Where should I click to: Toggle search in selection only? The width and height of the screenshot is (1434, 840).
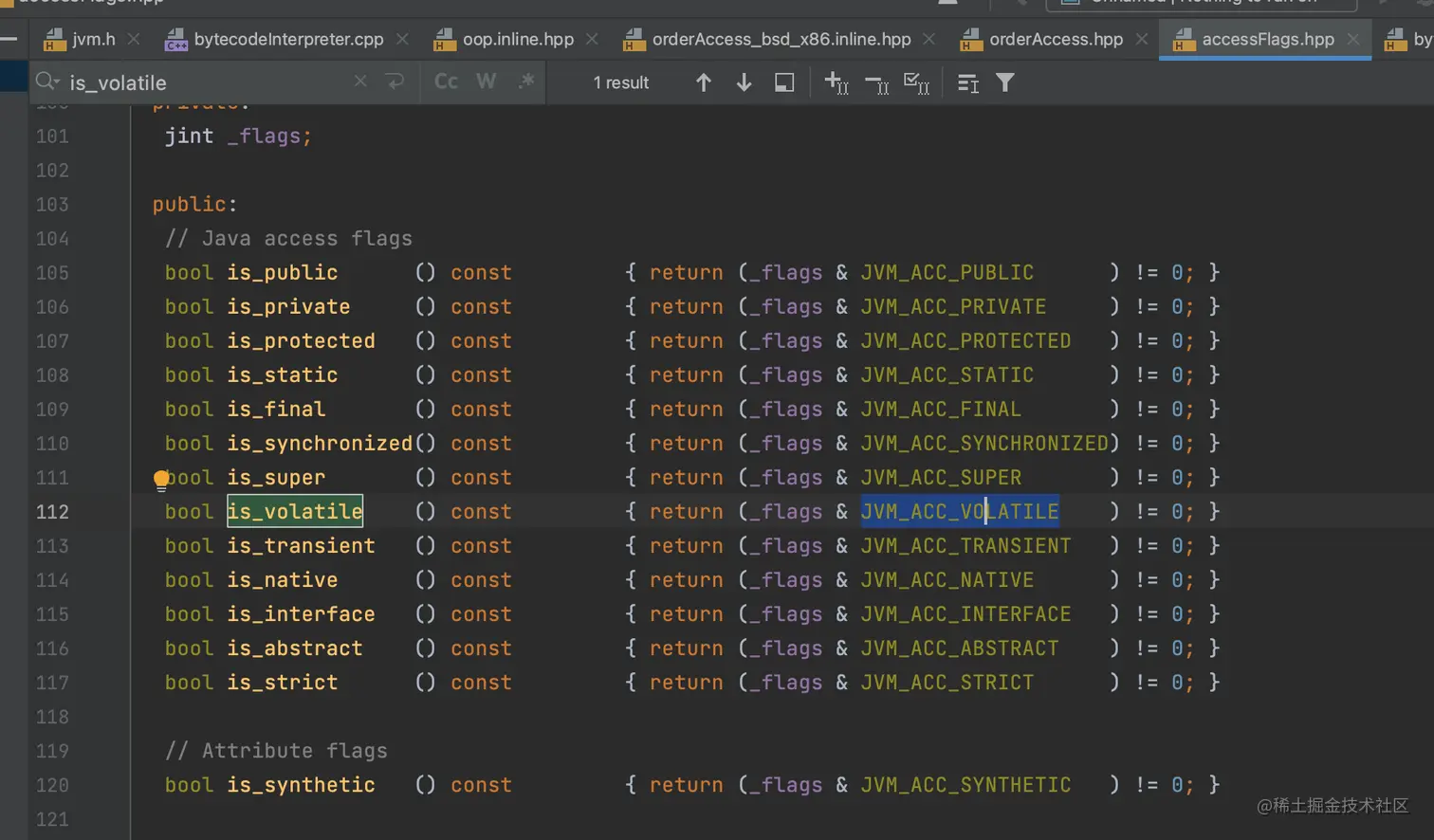click(x=784, y=82)
